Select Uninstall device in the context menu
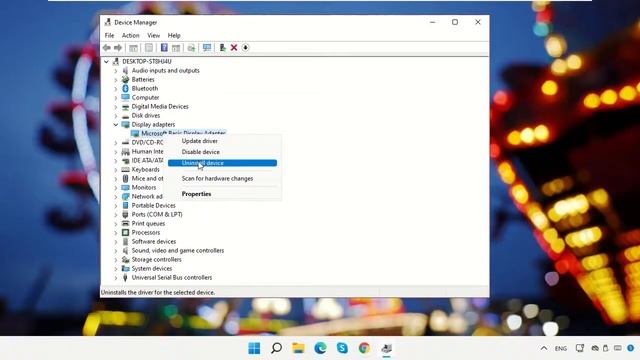The image size is (640, 360). click(x=222, y=163)
